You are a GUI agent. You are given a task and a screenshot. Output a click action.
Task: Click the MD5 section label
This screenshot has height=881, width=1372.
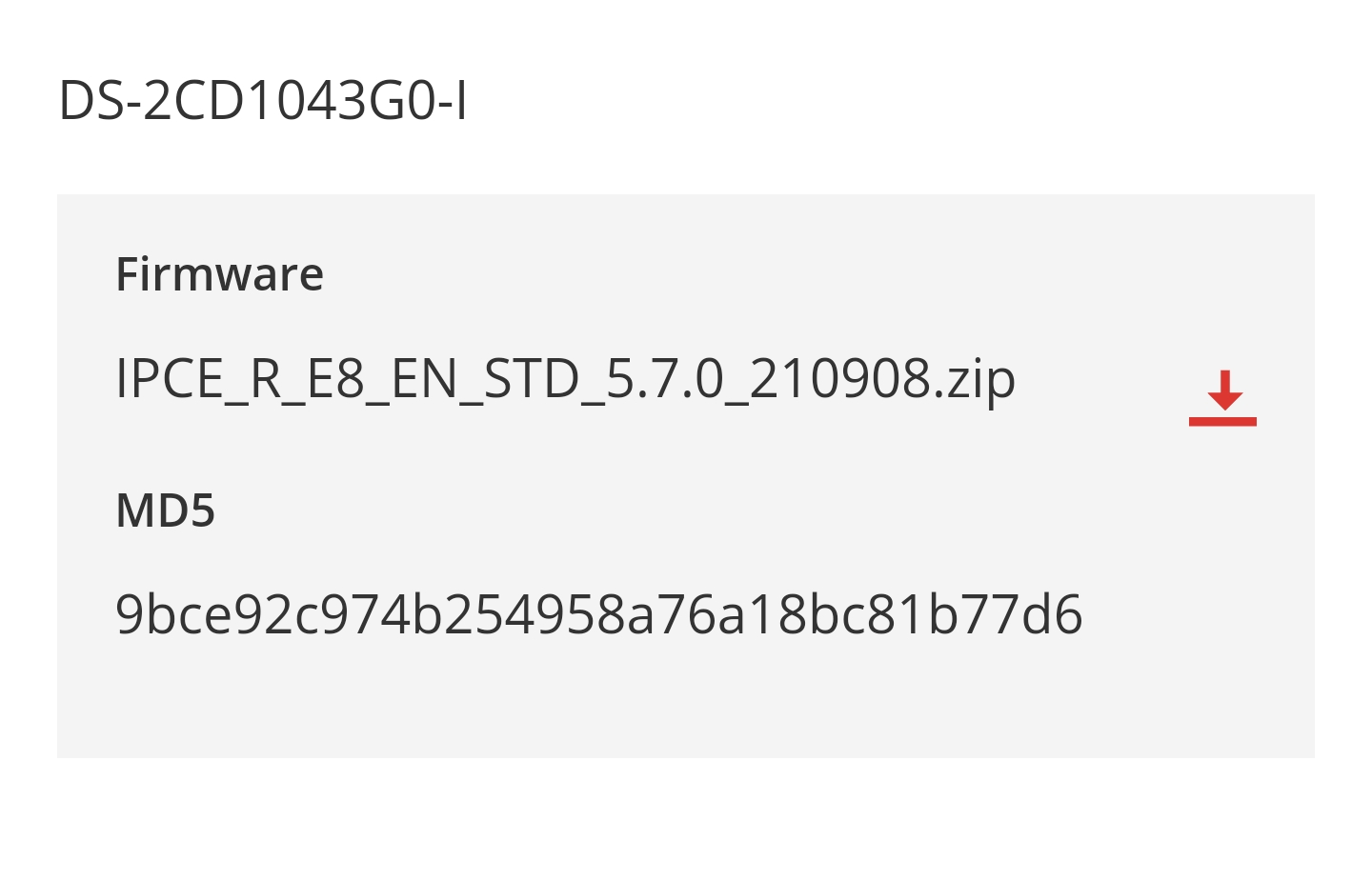click(x=165, y=511)
